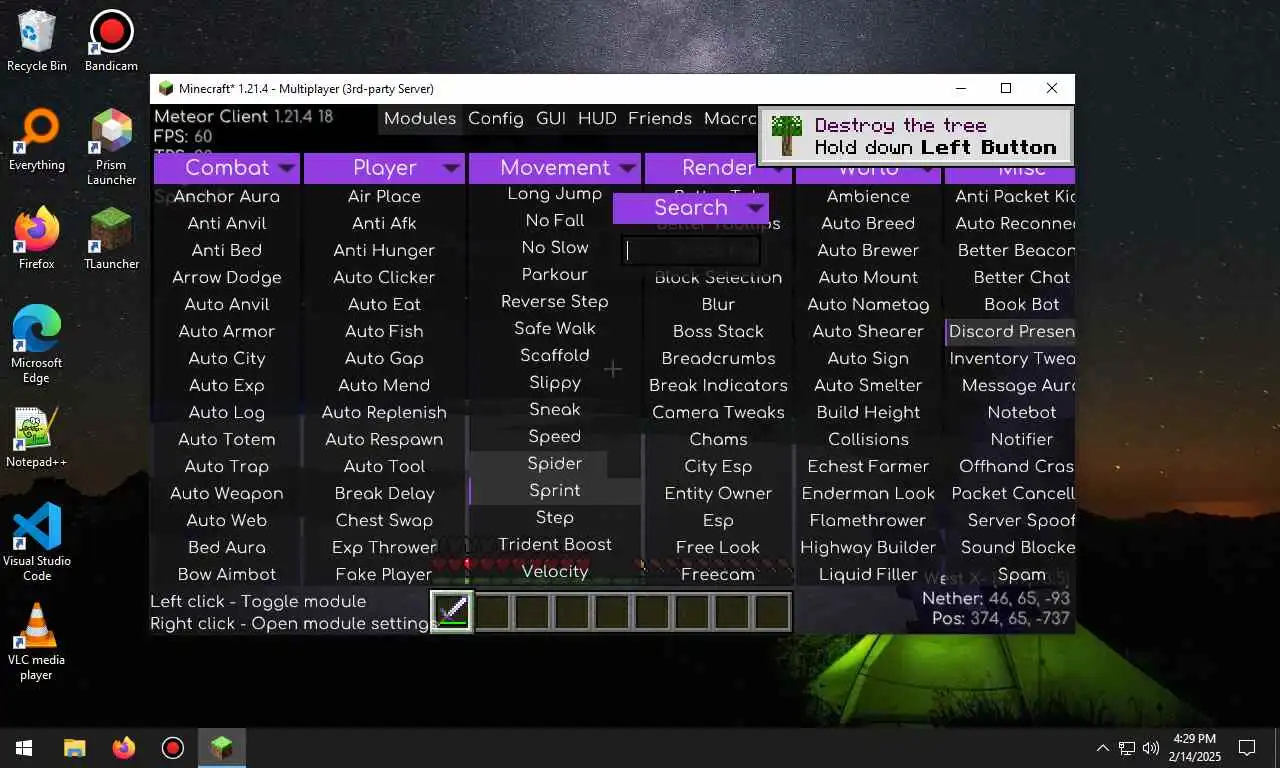Open the GUI tab
Image resolution: width=1280 pixels, height=768 pixels.
(551, 118)
